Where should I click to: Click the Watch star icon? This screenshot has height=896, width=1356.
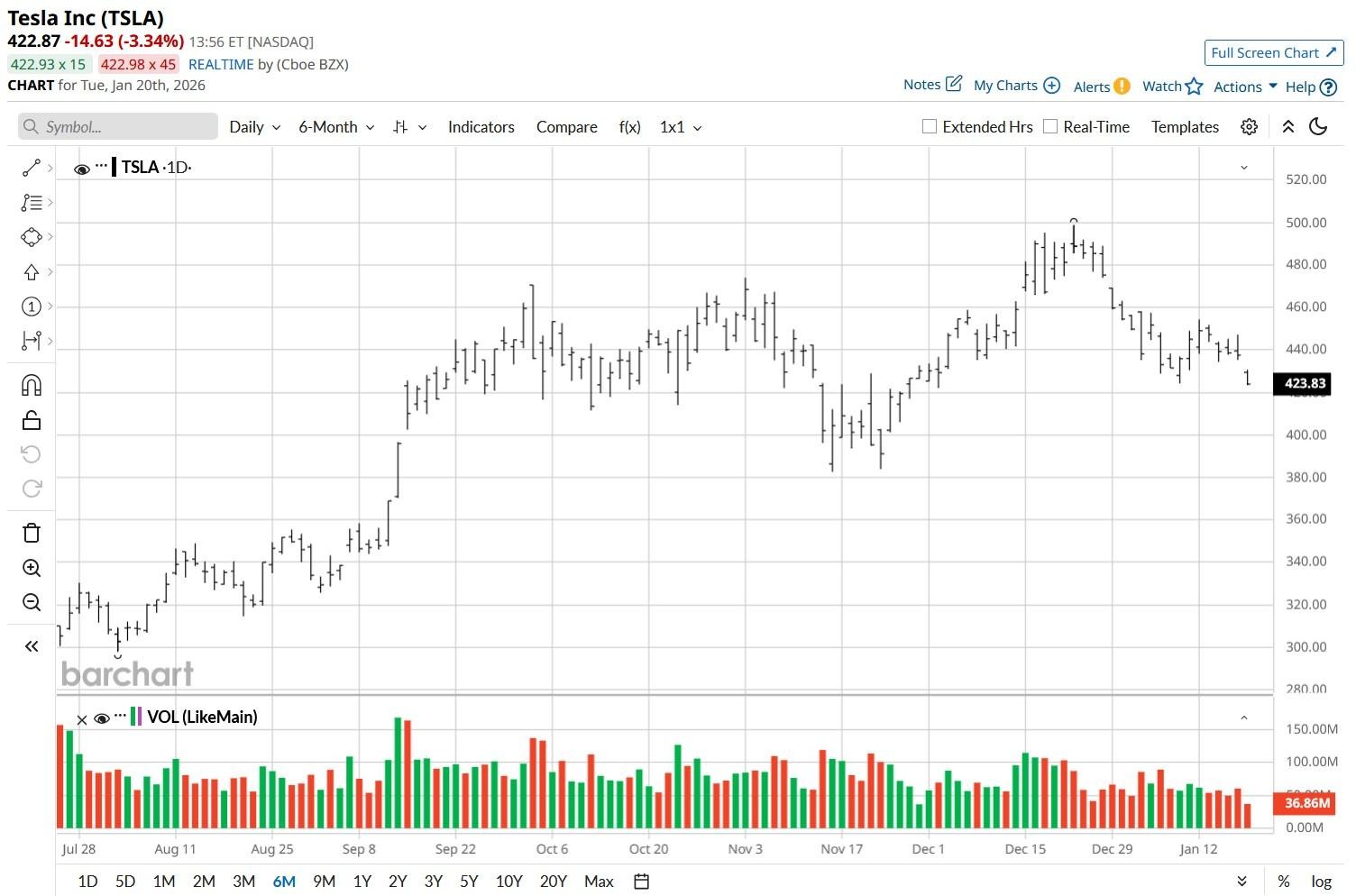[x=1195, y=86]
